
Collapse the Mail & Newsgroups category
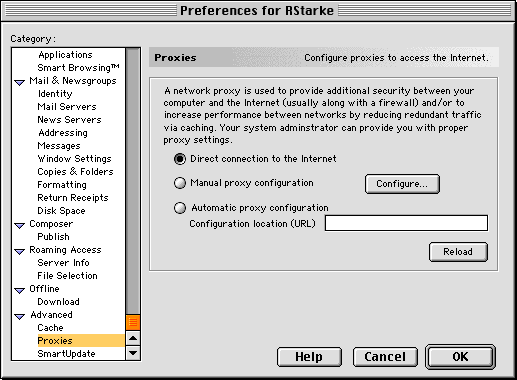pos(20,82)
